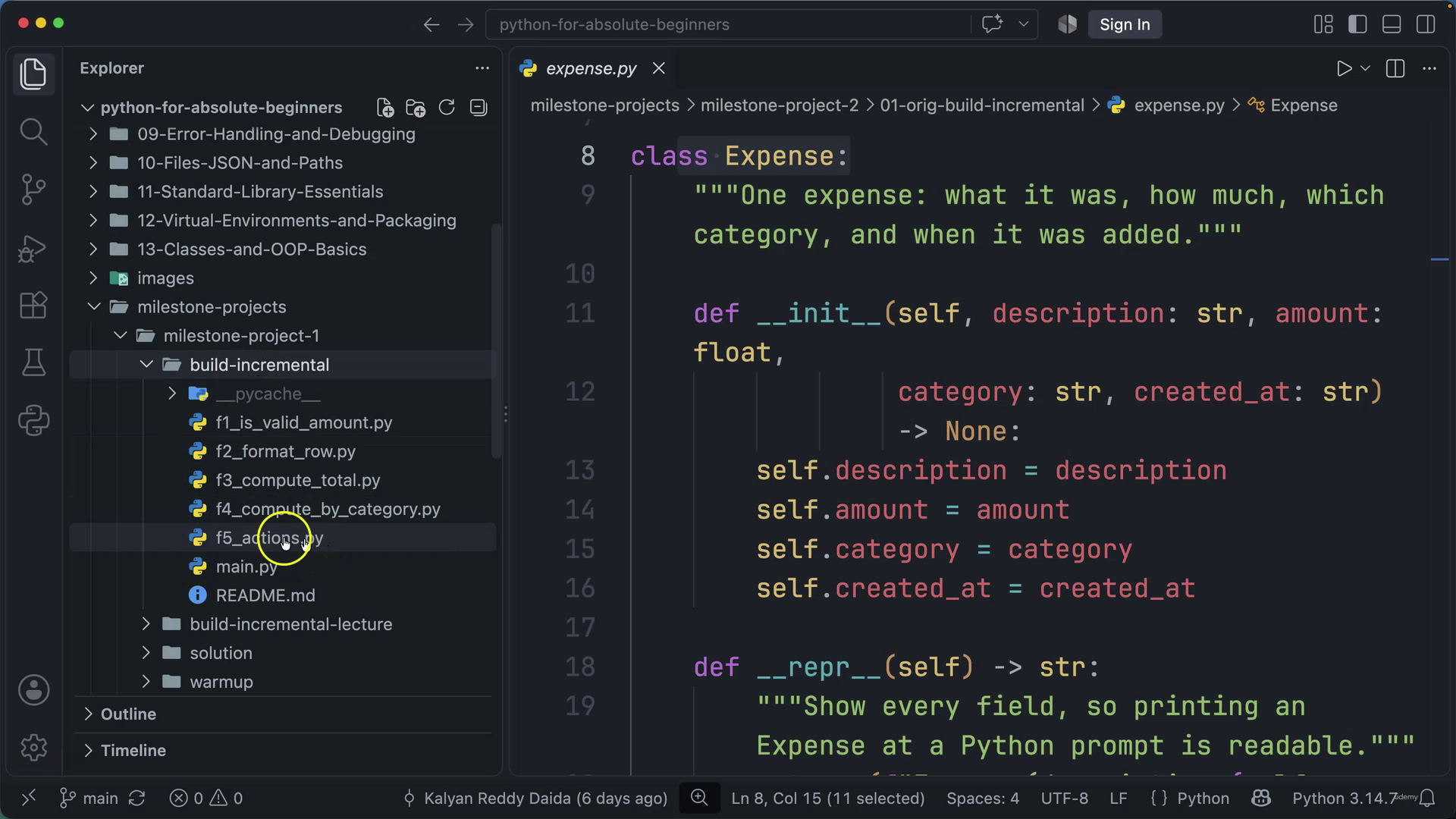
Task: Navigate back with the left arrow
Action: (x=431, y=24)
